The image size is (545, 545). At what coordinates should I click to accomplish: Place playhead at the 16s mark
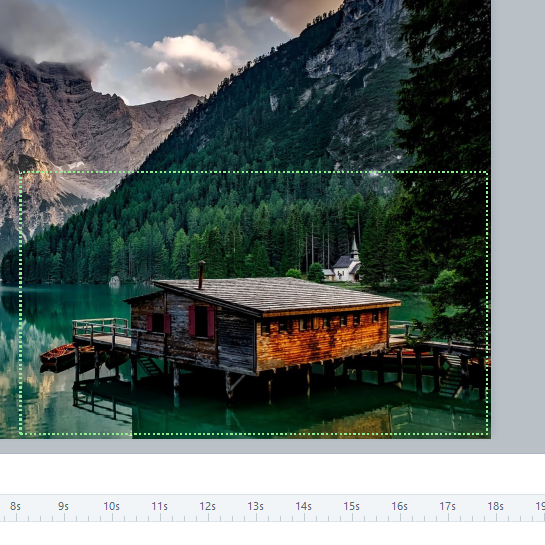(x=399, y=506)
